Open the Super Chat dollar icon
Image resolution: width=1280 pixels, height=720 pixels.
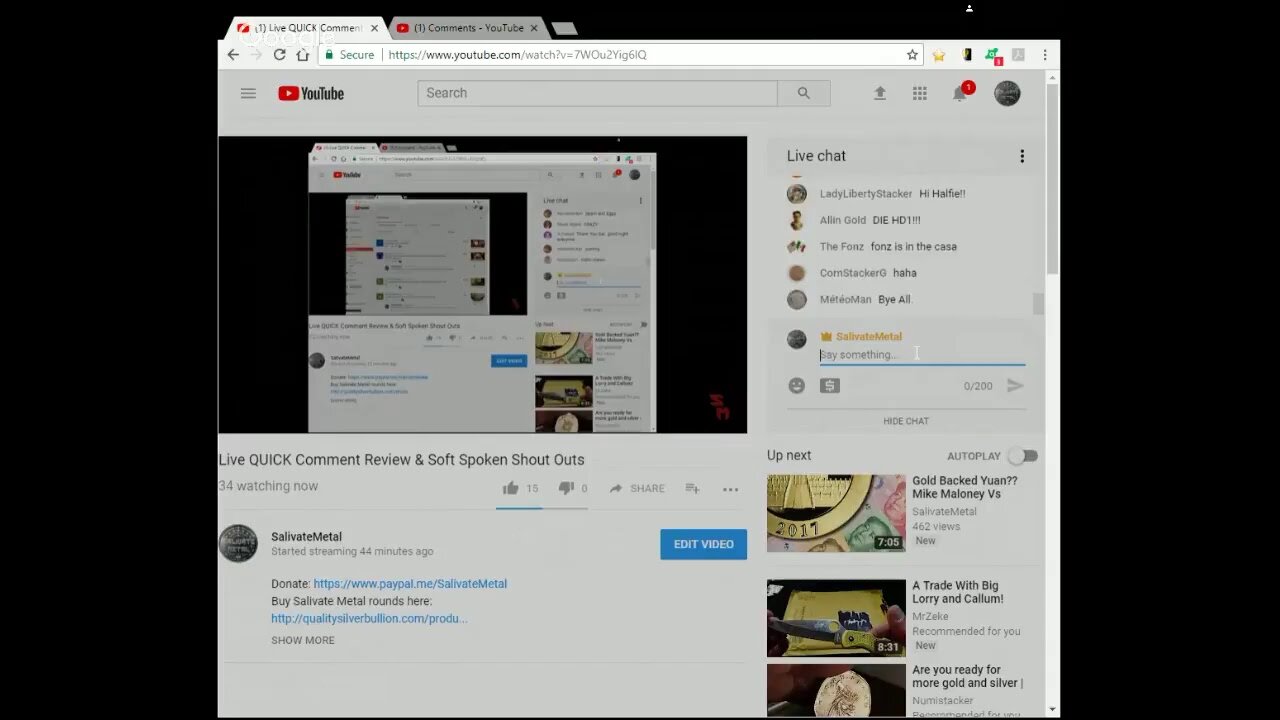tap(830, 385)
